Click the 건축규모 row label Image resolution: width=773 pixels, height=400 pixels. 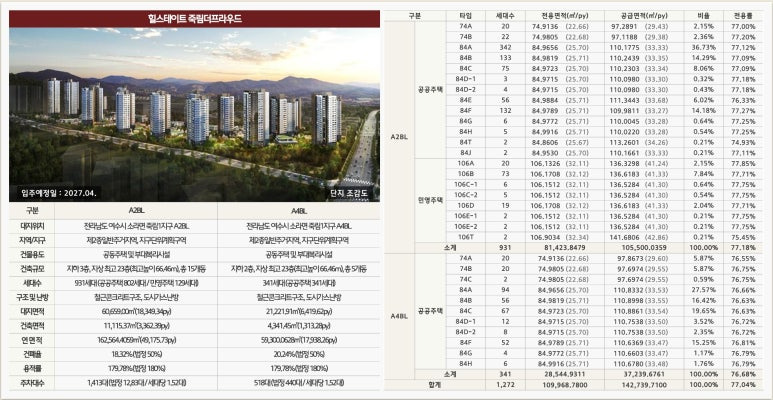[x=32, y=269]
